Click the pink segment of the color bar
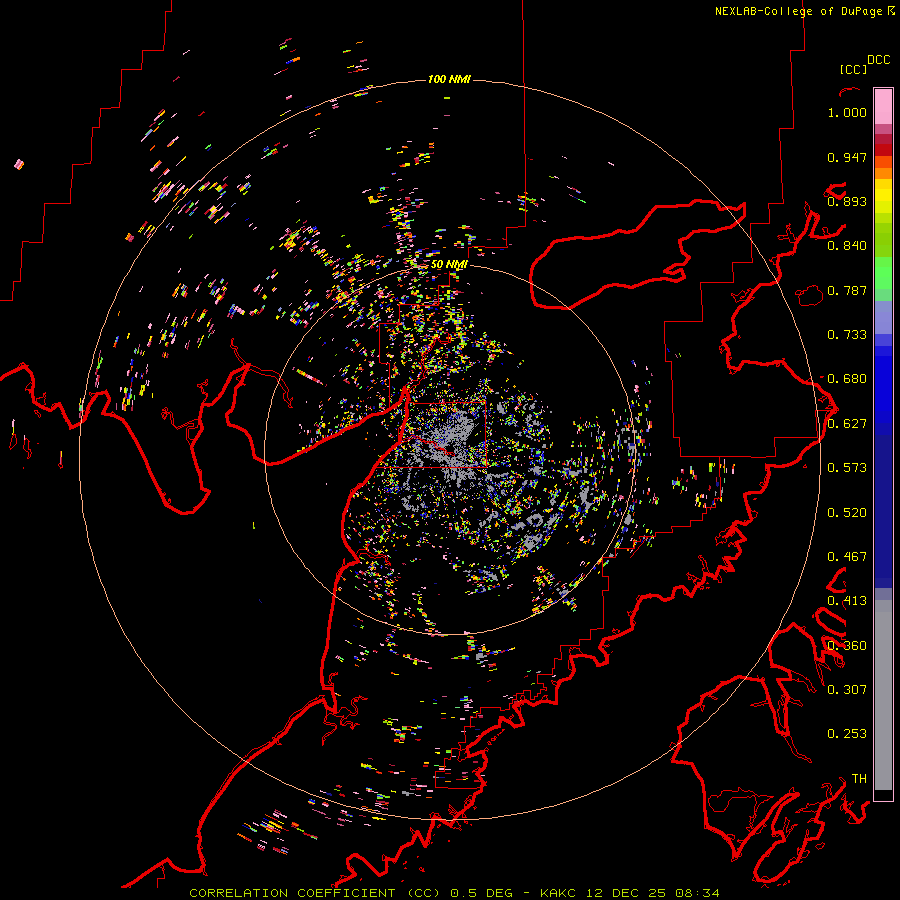Image resolution: width=900 pixels, height=900 pixels. coord(883,106)
